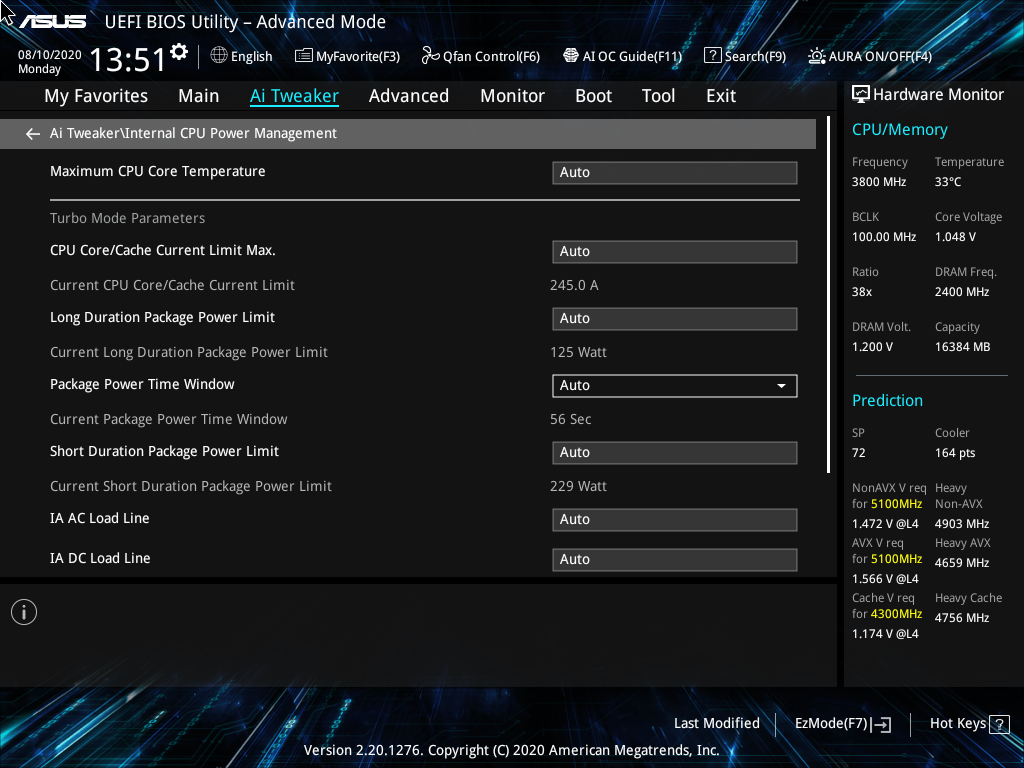Viewport: 1024px width, 768px height.
Task: Open the IA AC Load Line selector
Action: pos(674,519)
